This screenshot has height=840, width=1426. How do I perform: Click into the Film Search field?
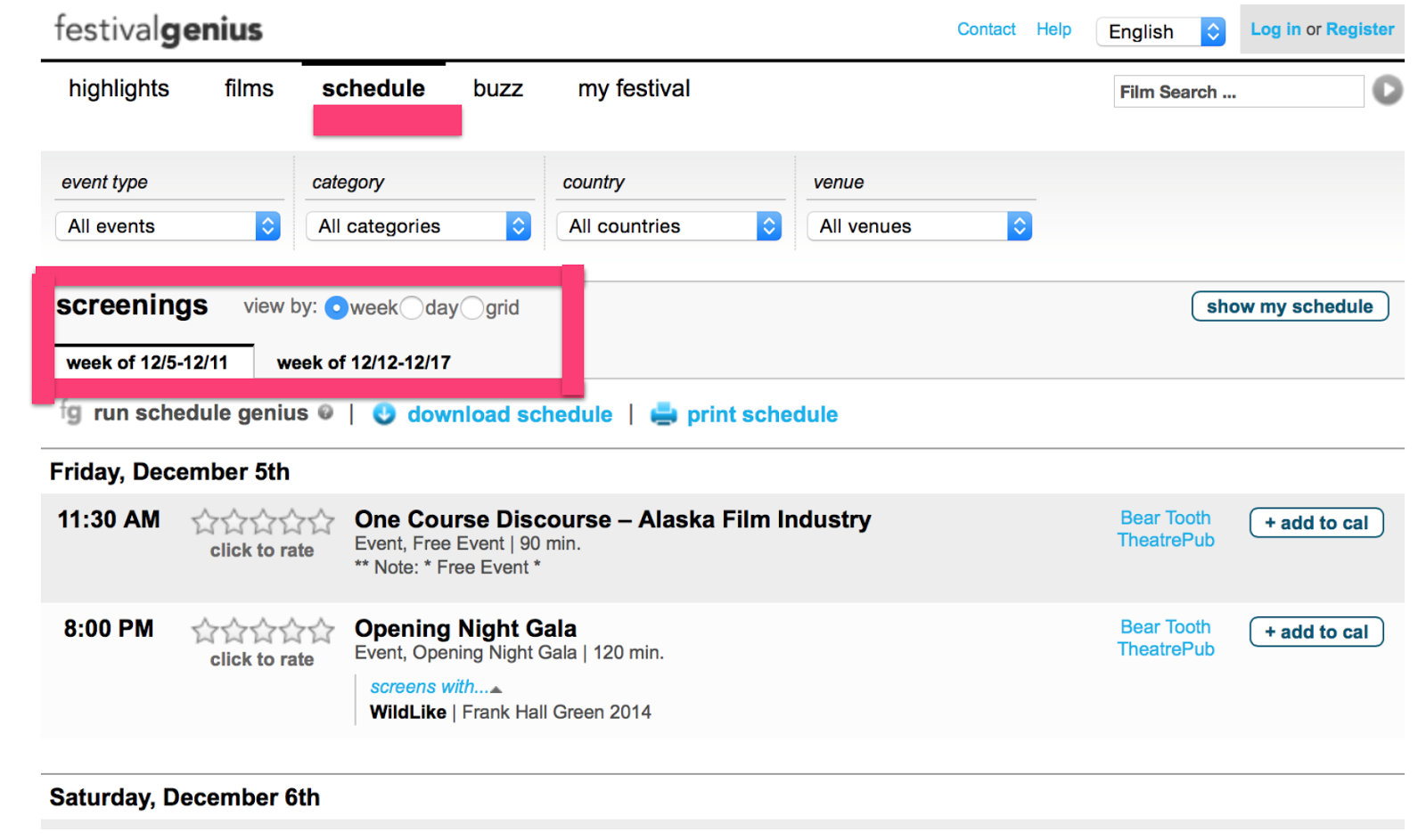(1237, 92)
